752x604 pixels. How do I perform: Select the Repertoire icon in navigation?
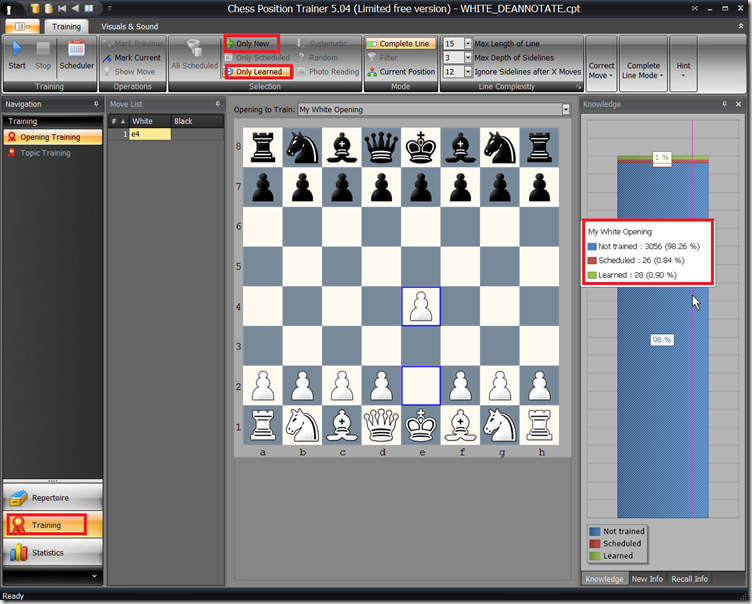click(20, 498)
